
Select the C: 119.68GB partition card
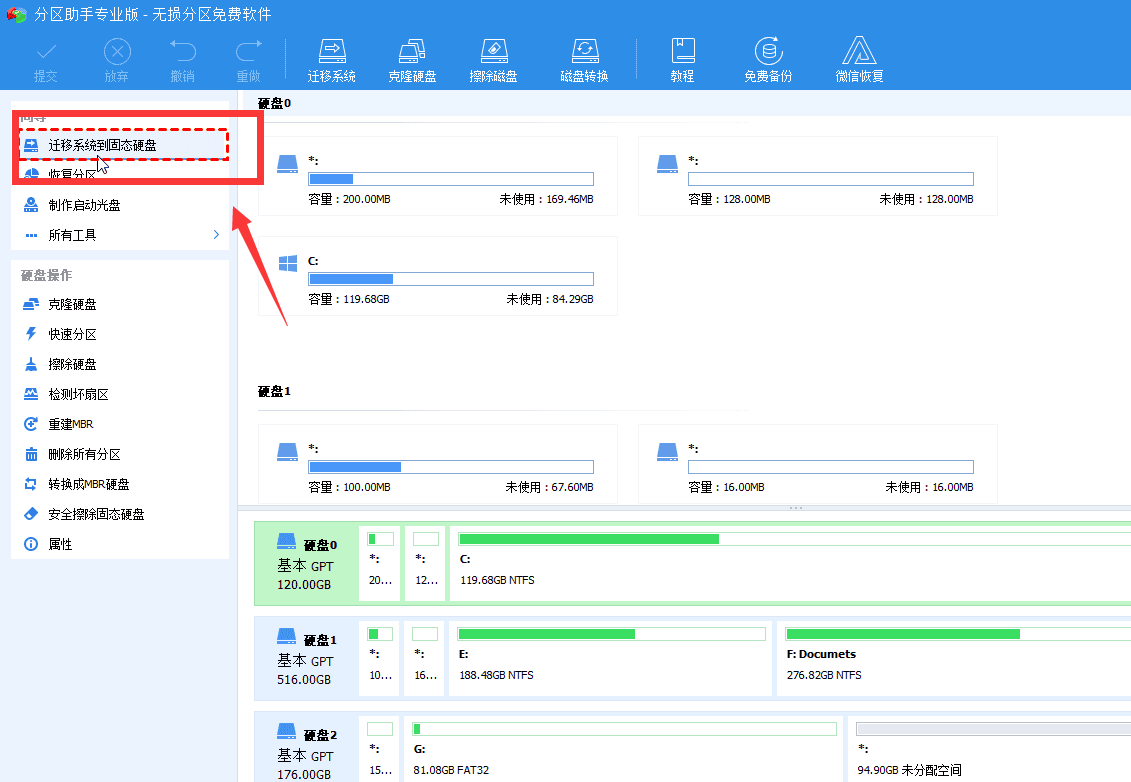coord(438,276)
